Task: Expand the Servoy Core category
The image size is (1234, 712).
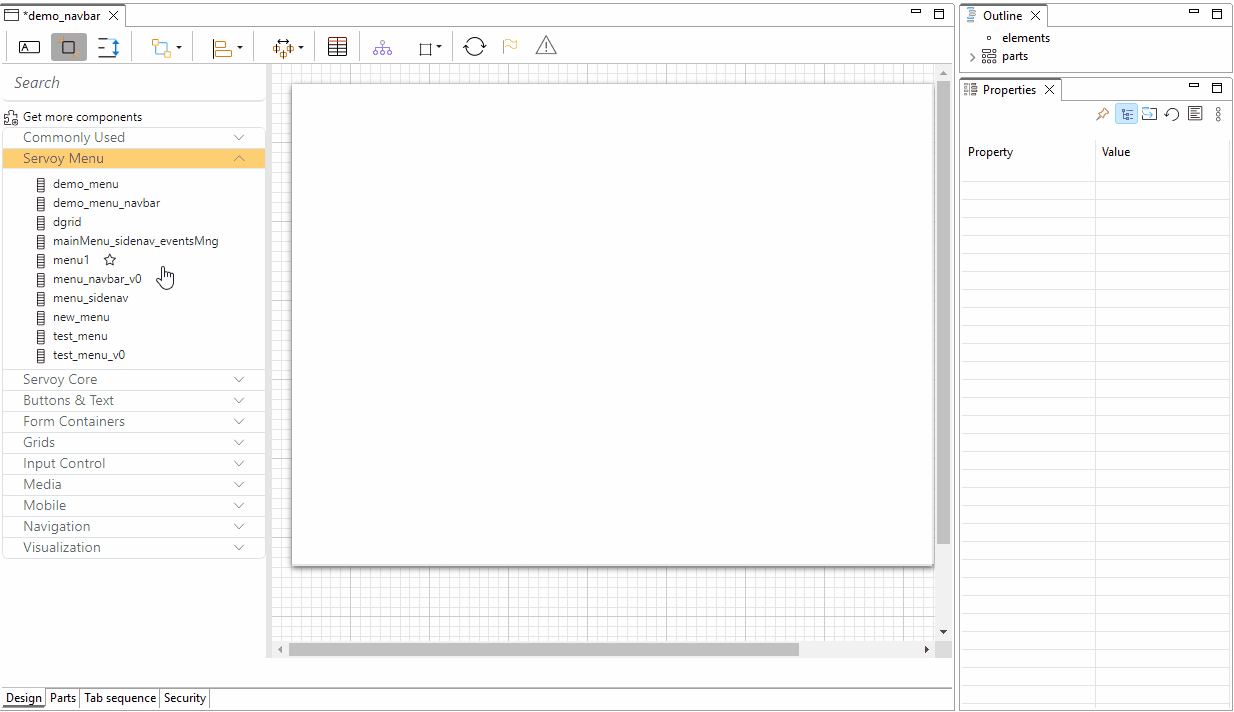Action: click(134, 379)
